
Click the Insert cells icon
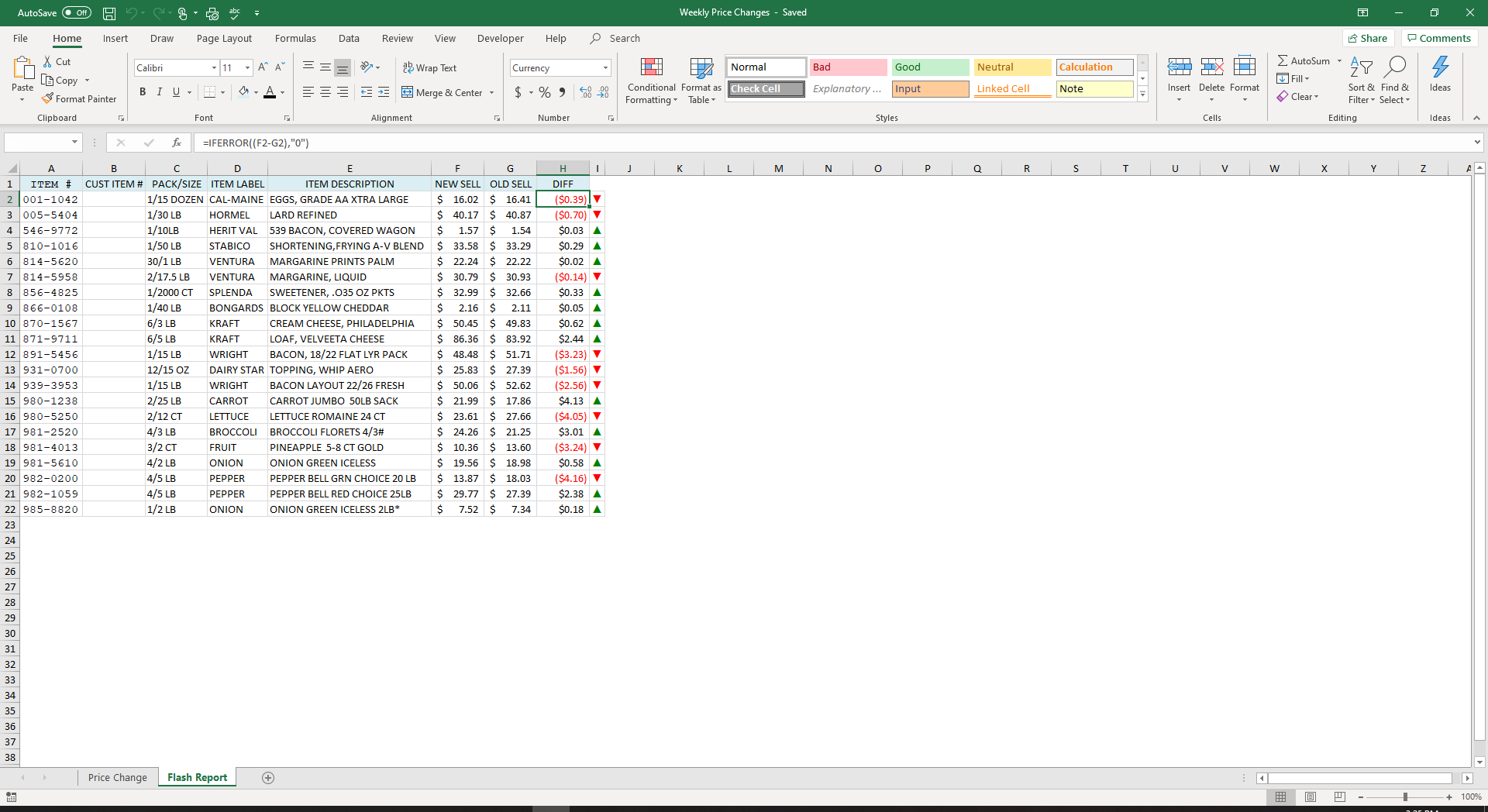[1180, 67]
